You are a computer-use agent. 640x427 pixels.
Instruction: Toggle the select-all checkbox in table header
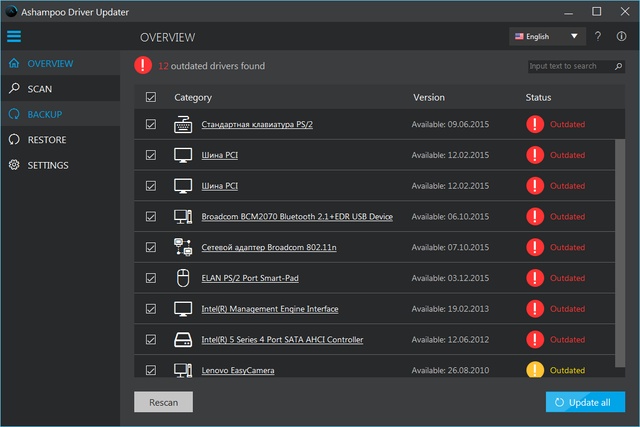[x=151, y=98]
